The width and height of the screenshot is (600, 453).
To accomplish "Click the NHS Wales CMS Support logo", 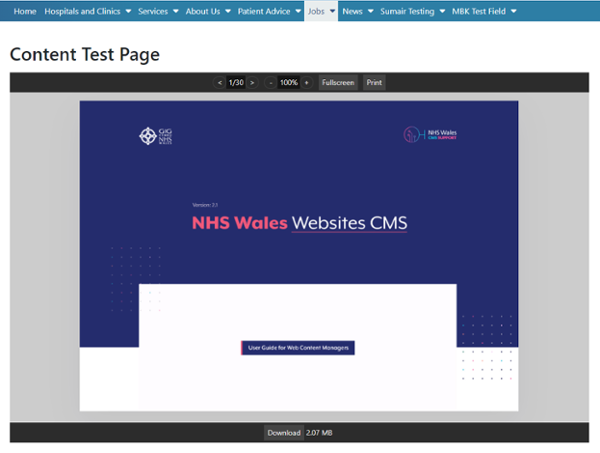I will click(430, 134).
